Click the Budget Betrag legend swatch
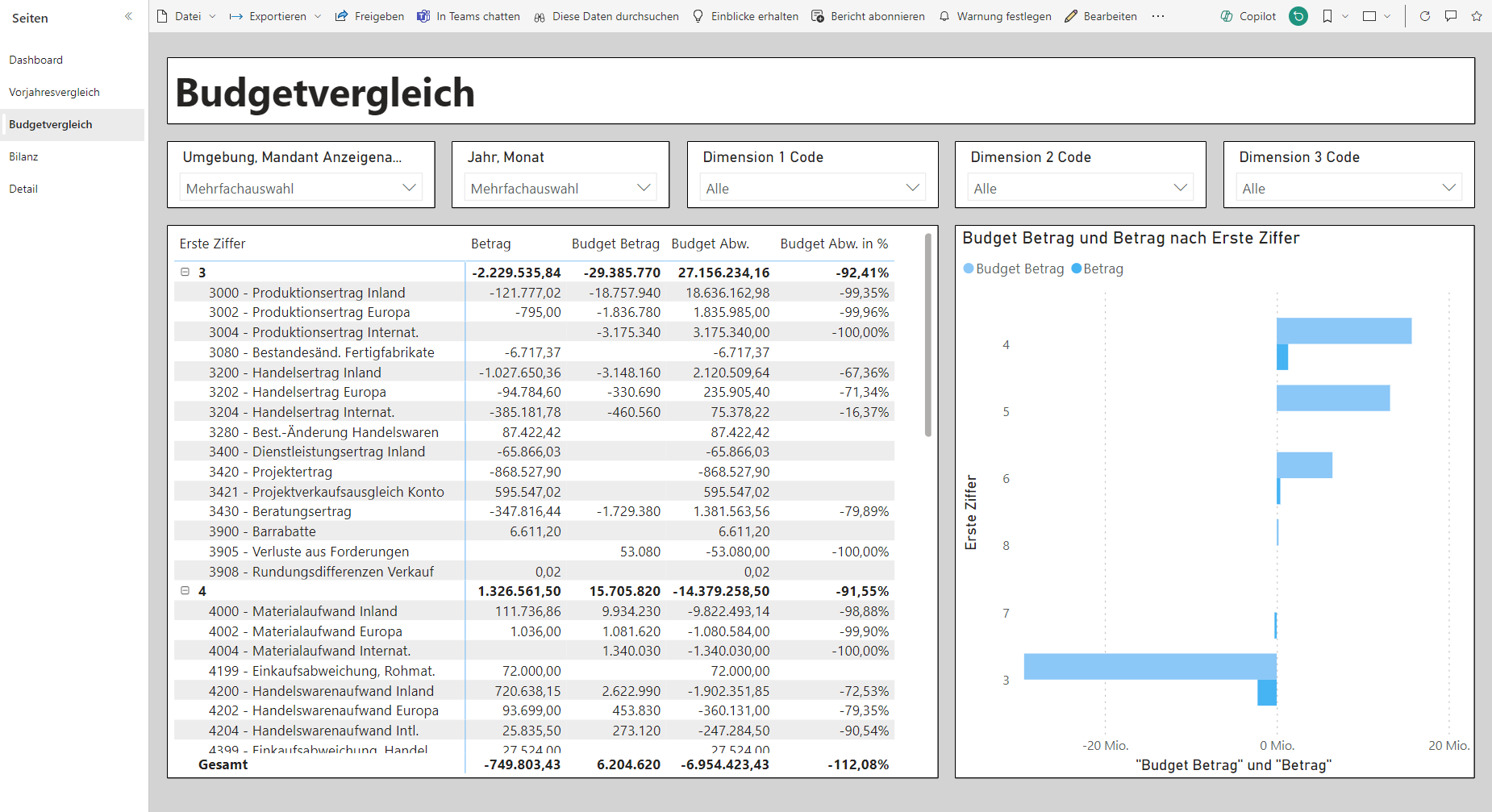Image resolution: width=1492 pixels, height=812 pixels. (x=969, y=269)
